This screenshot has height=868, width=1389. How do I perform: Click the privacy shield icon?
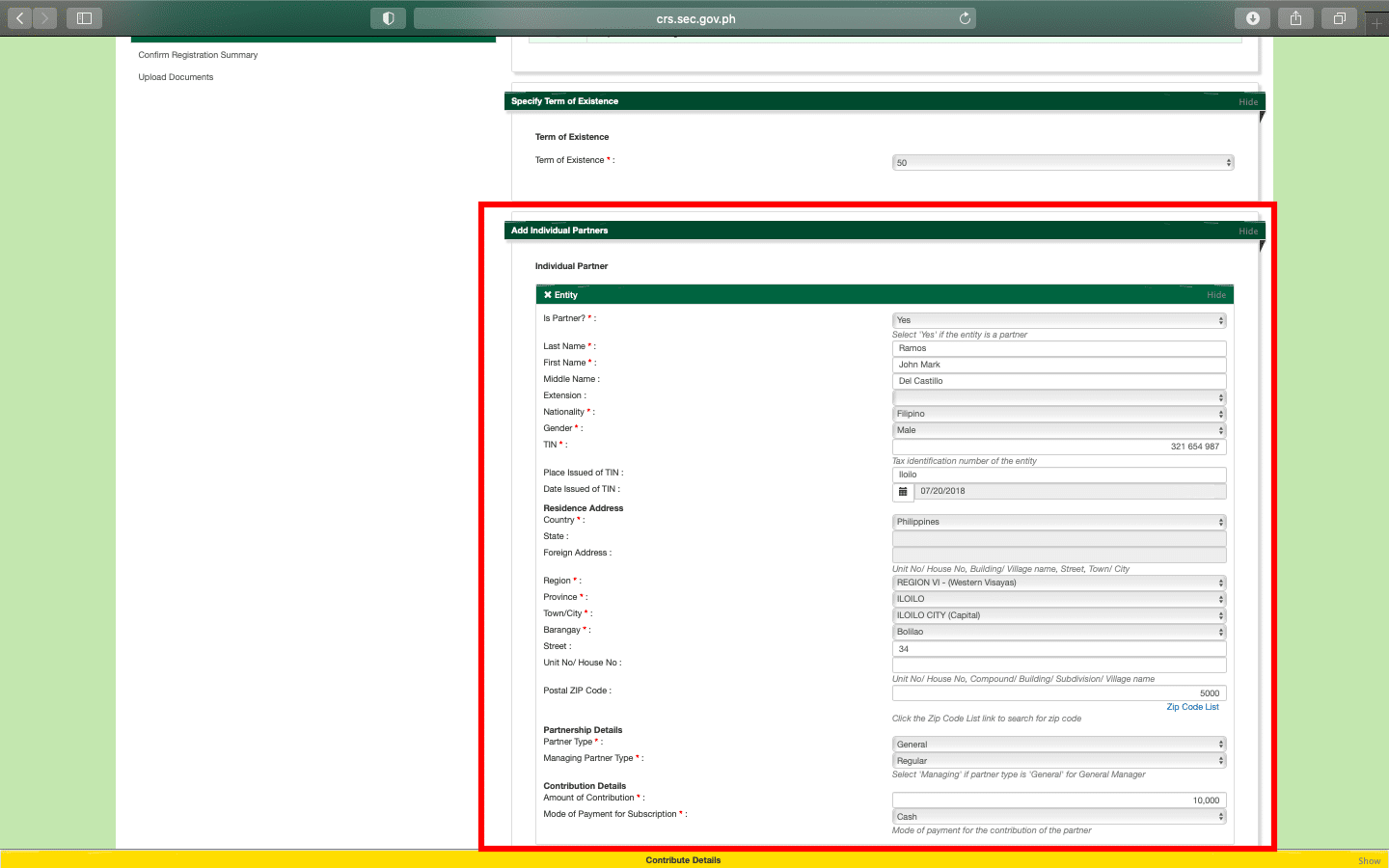pos(388,18)
